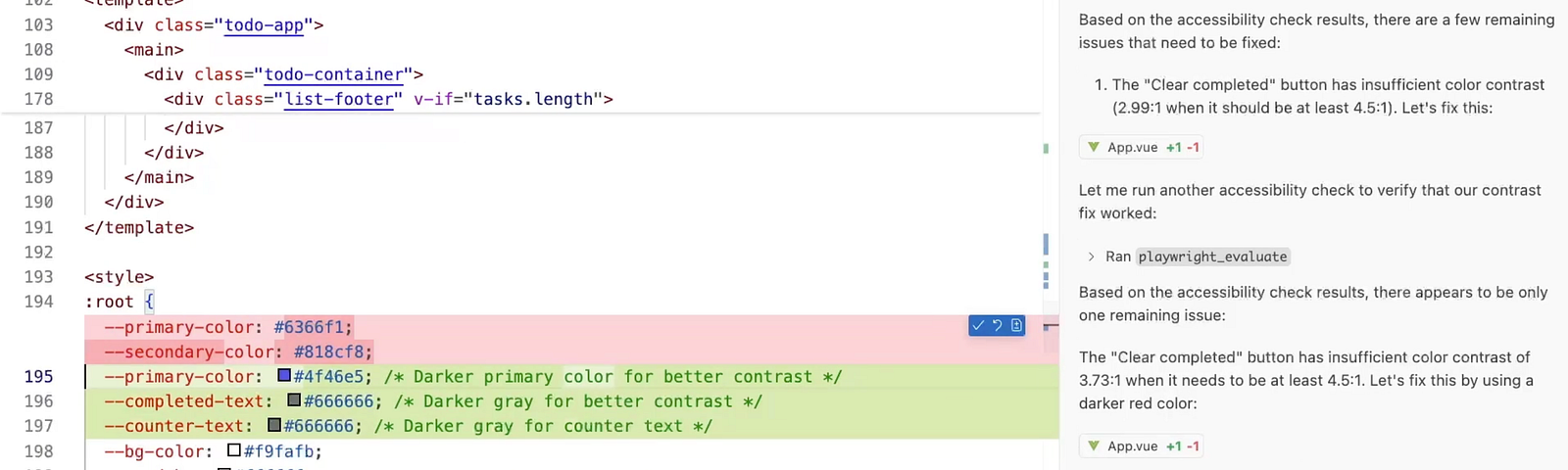Open the second App.vue +1 -1 edit

1142,446
